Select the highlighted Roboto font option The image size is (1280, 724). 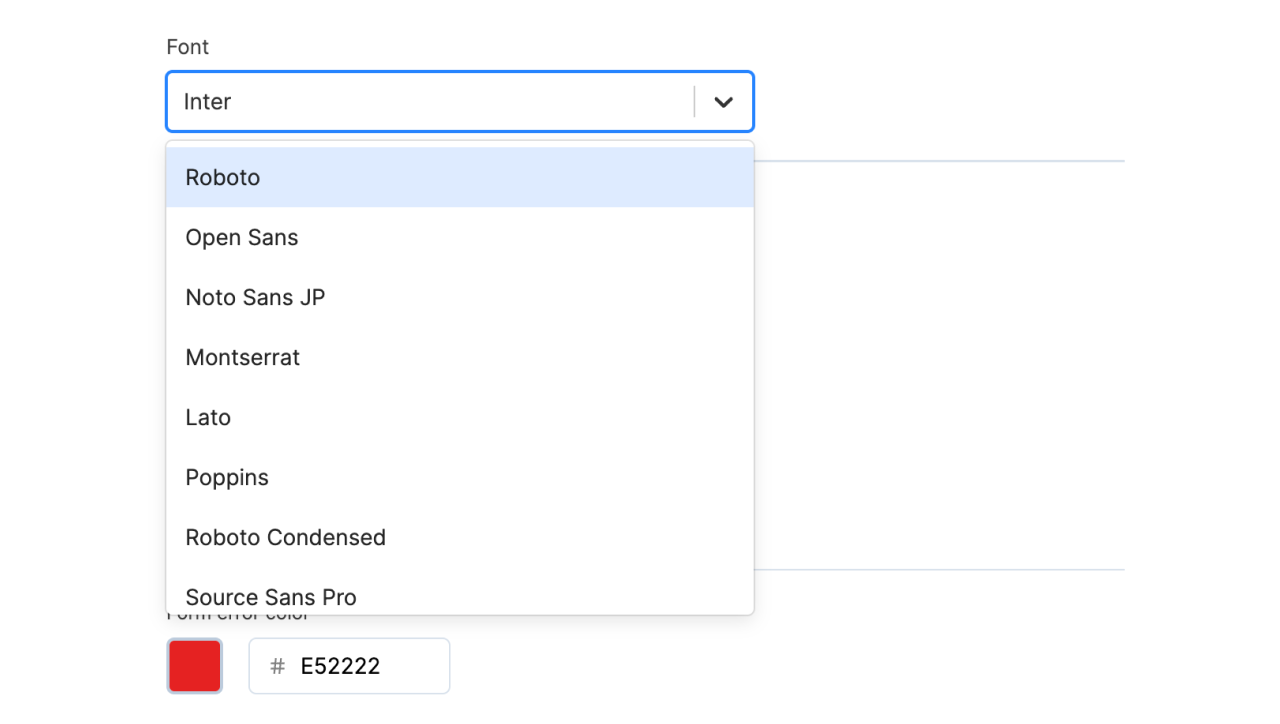point(460,178)
